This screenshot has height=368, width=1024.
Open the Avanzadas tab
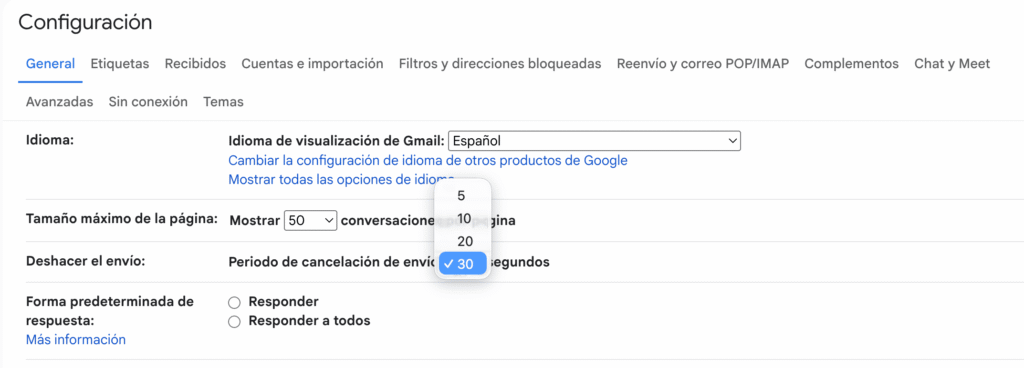tap(59, 102)
